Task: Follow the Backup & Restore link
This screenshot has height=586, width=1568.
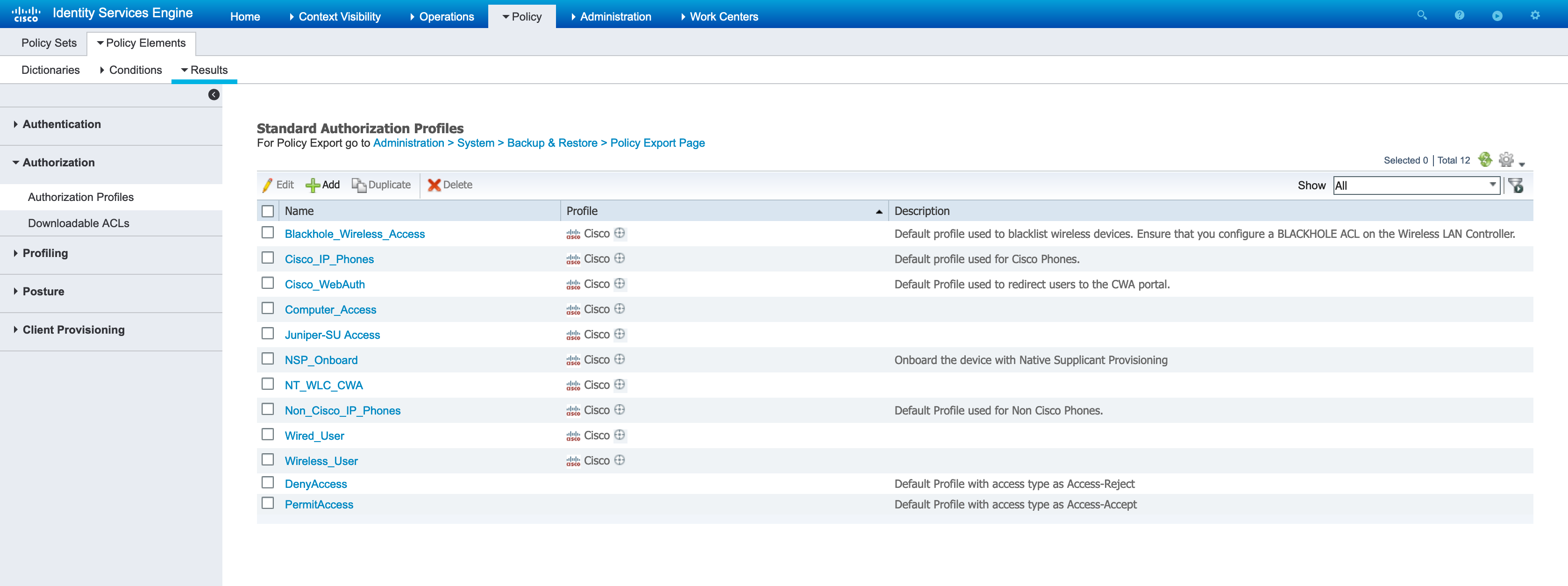Action: 552,143
